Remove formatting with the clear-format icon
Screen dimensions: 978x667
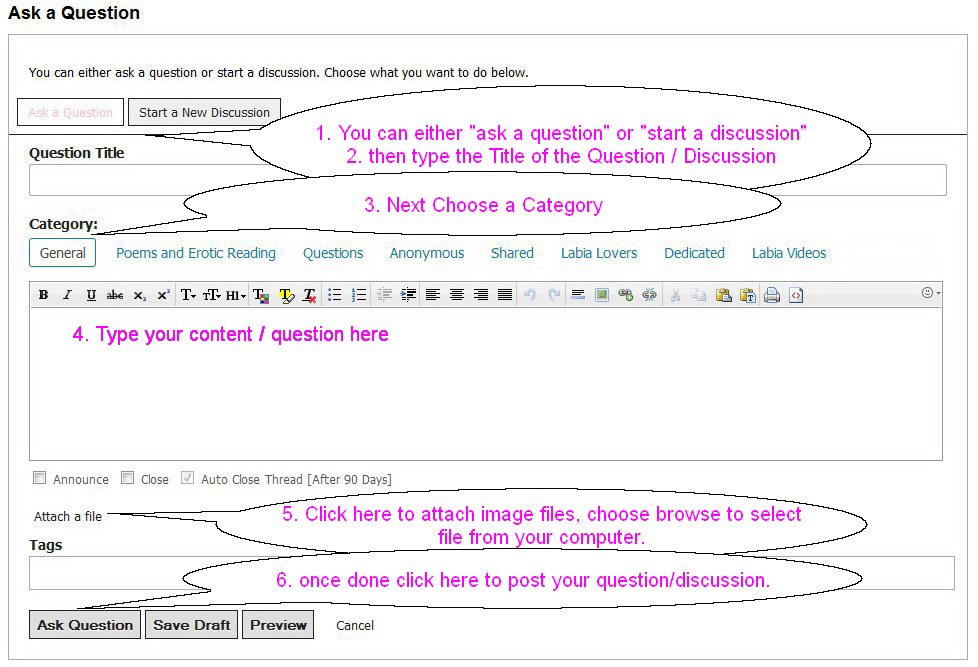pos(310,295)
